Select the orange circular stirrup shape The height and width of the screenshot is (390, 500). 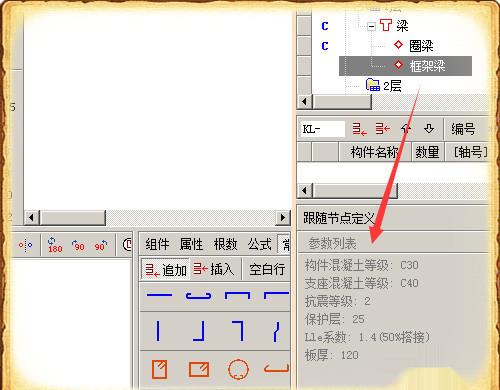(238, 369)
